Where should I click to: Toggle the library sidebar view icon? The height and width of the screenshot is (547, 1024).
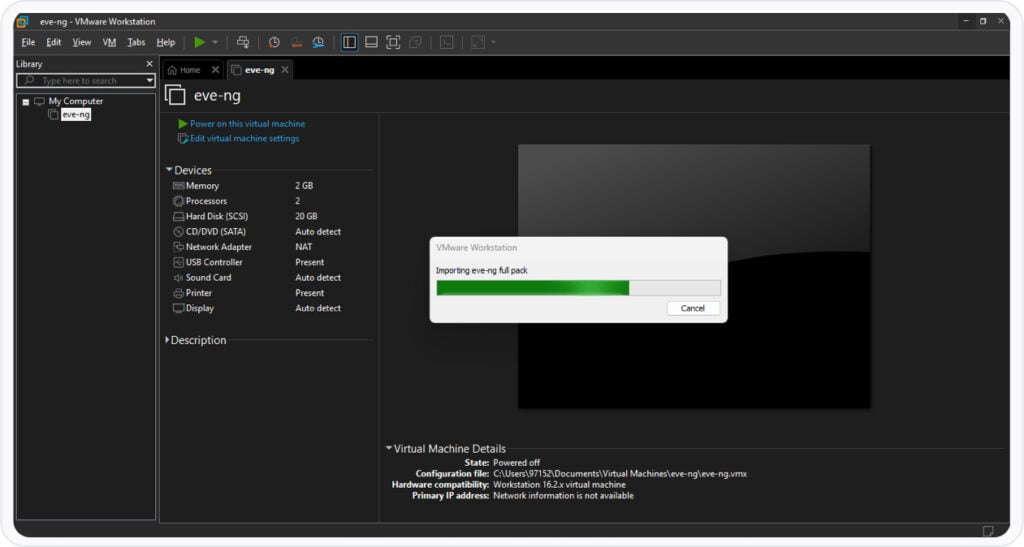(x=349, y=42)
